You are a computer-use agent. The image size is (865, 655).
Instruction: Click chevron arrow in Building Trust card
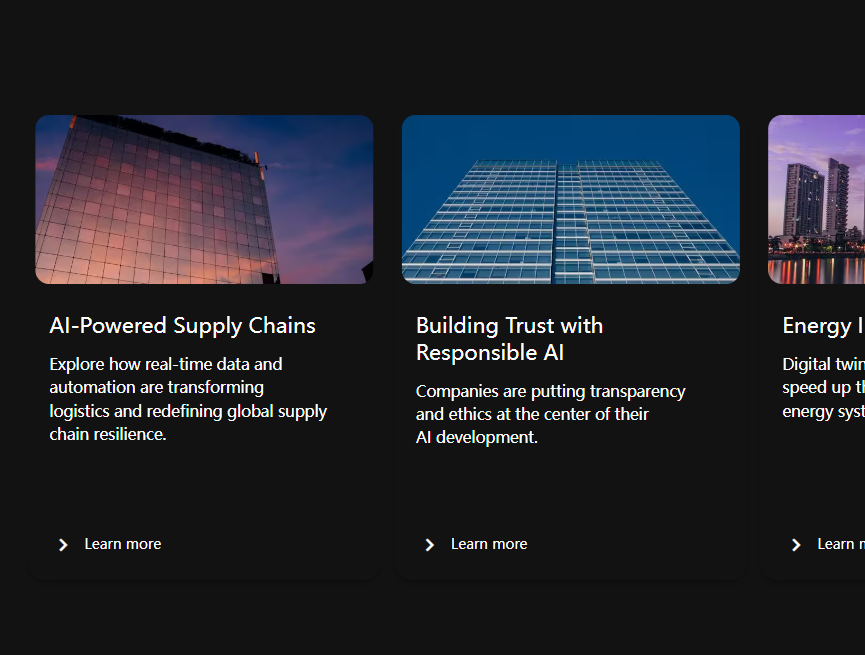(x=430, y=545)
